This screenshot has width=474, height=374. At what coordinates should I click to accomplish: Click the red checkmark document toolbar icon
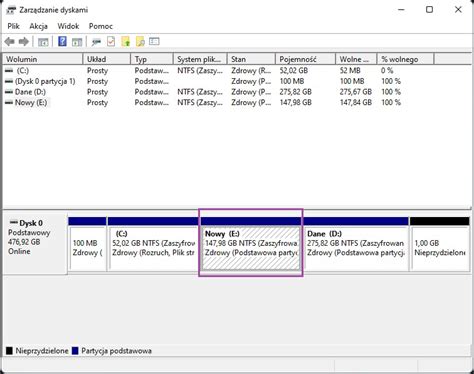[x=111, y=41]
